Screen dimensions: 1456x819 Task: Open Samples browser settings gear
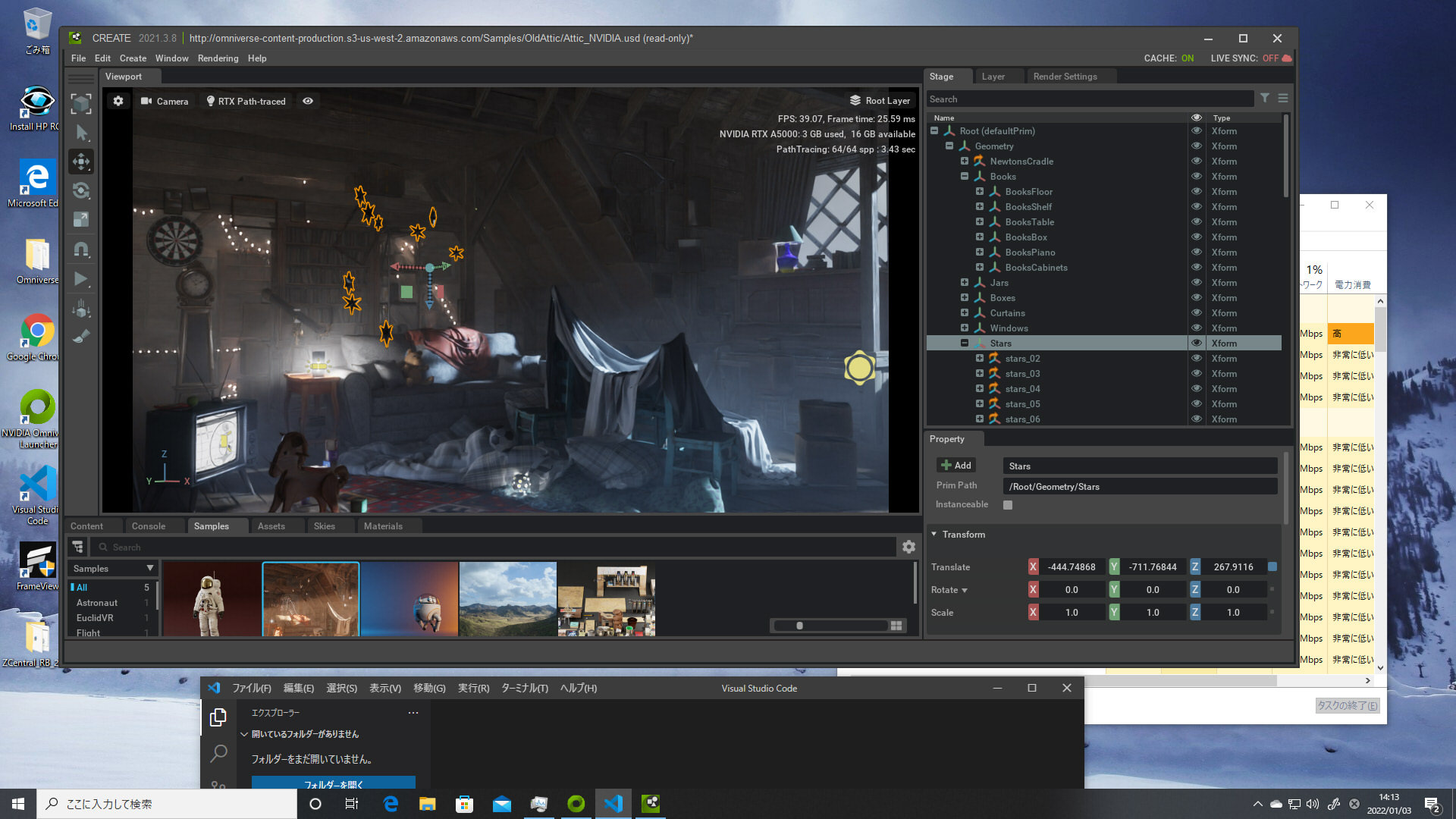(908, 547)
